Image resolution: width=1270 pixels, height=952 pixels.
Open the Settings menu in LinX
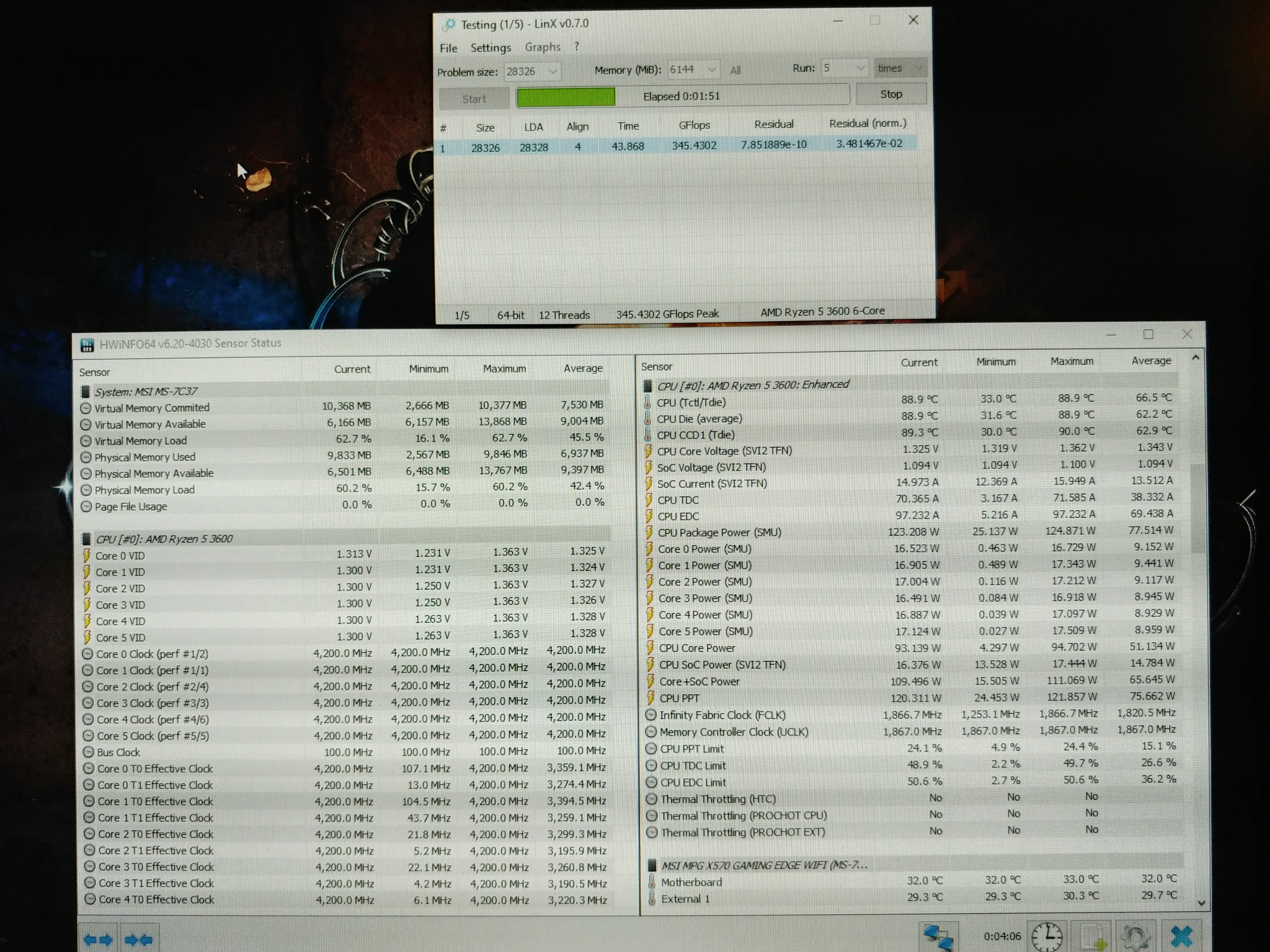tap(491, 48)
